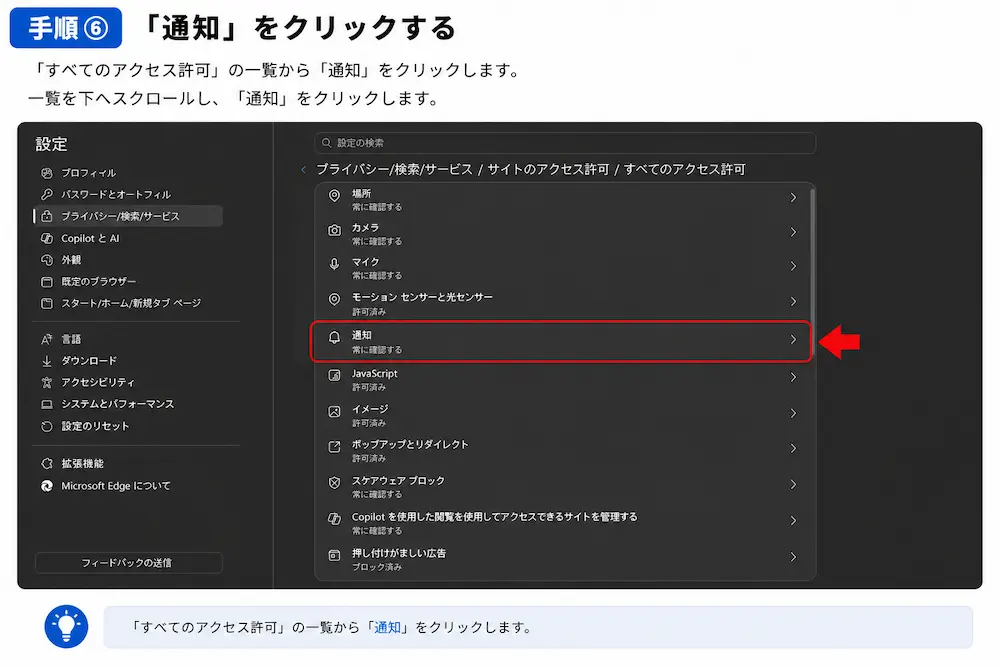Open パスワードとオートフィル section
The image size is (1000, 667).
tap(116, 194)
